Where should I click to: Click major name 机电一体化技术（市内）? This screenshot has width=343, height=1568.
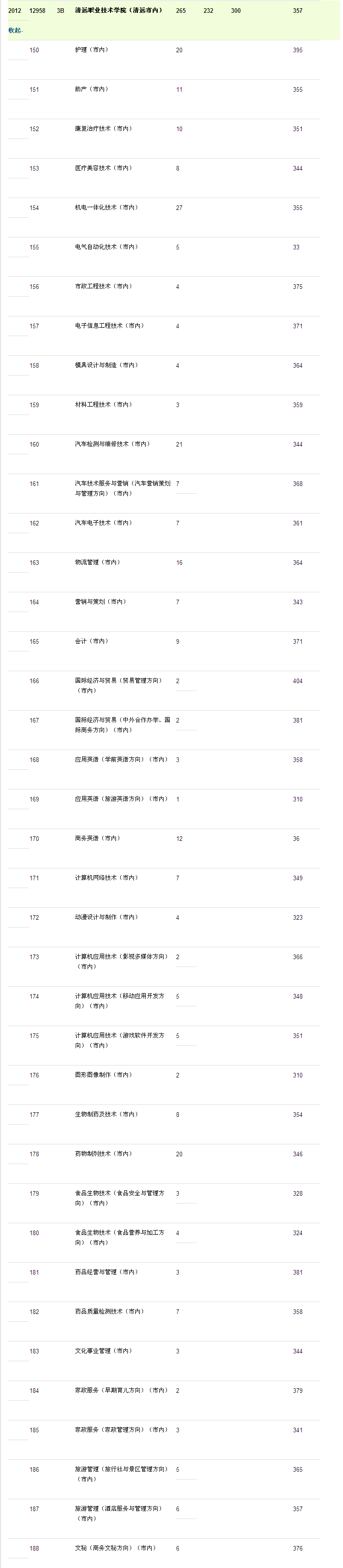click(107, 208)
